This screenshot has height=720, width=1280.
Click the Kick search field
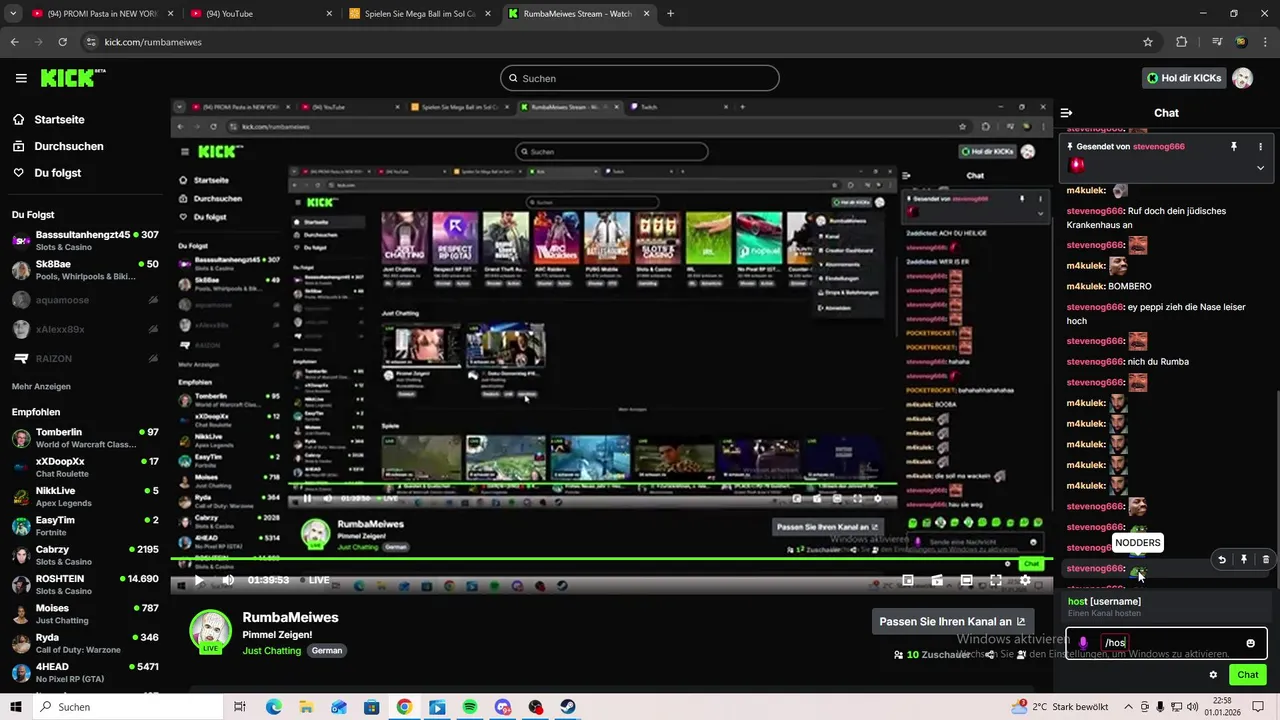[639, 78]
